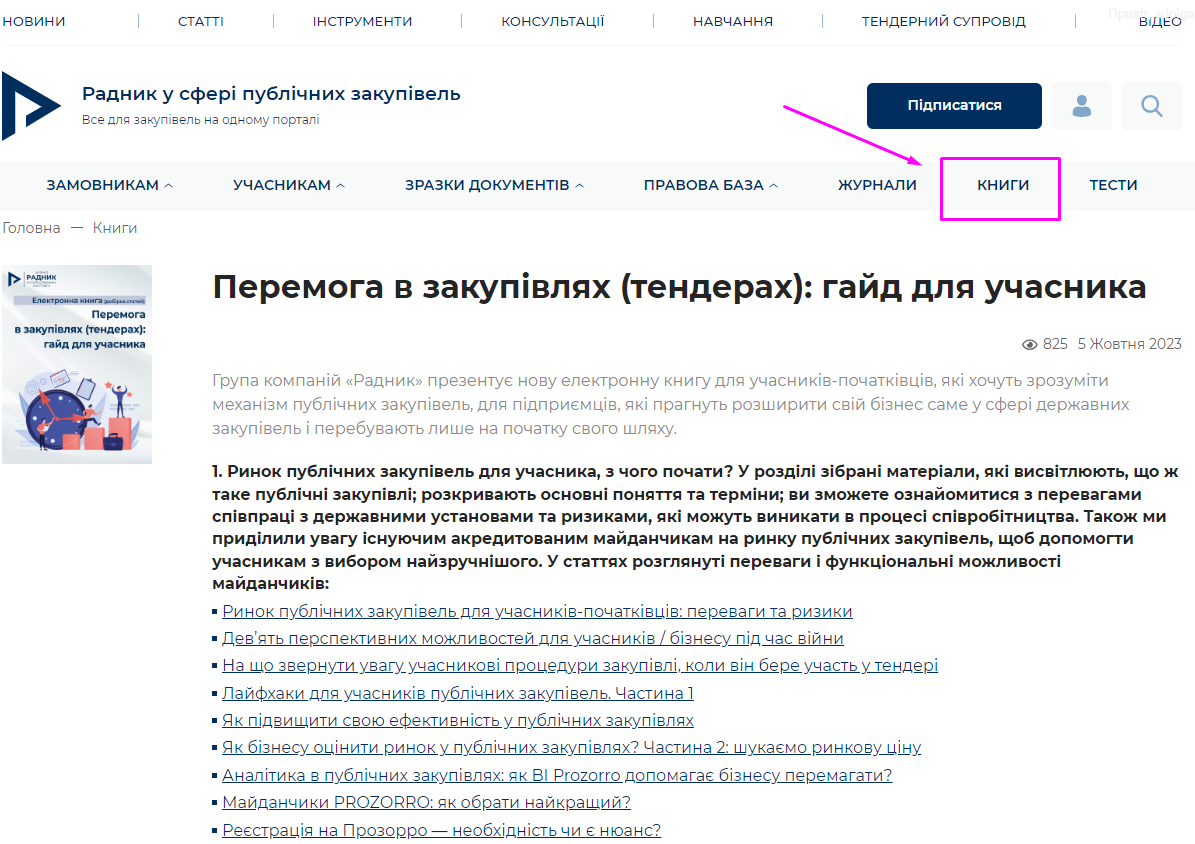Open the НОВИНИ top navigation link

[34, 21]
